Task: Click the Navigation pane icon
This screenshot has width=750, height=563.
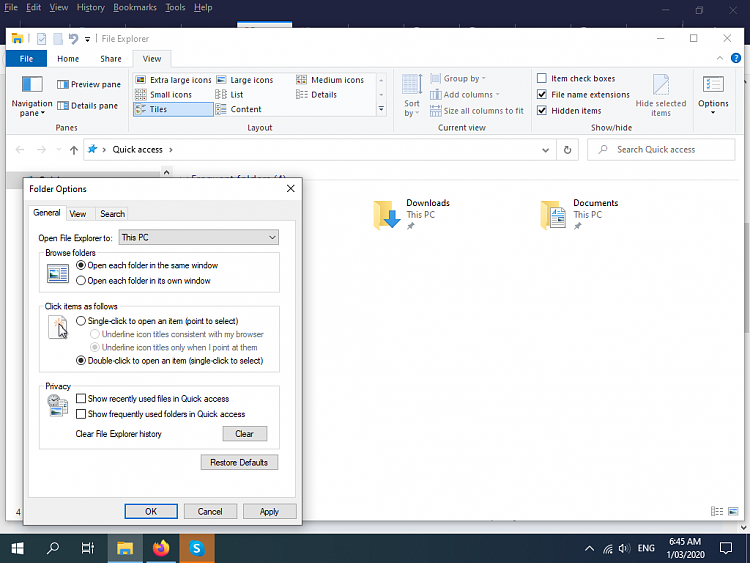Action: pos(32,88)
